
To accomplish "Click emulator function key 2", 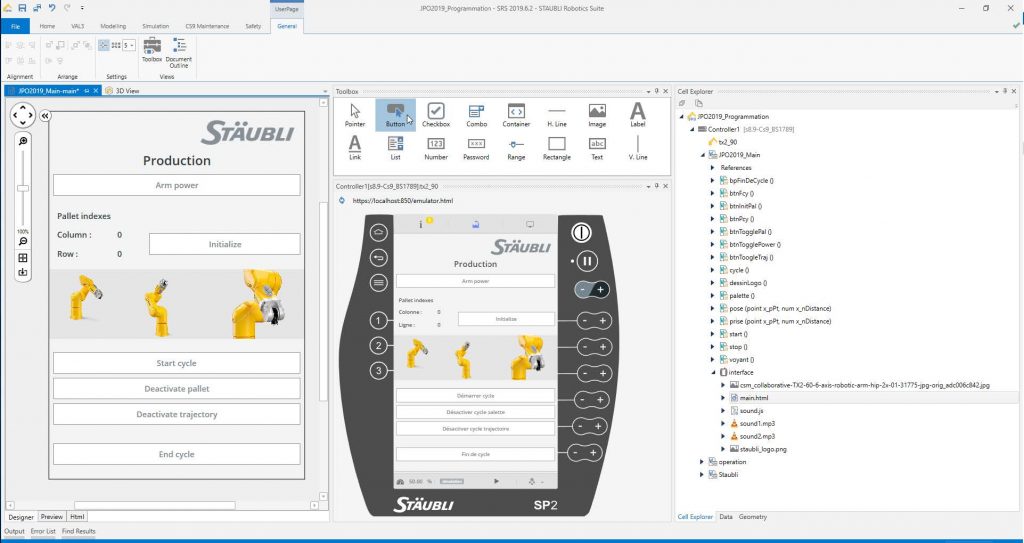I will pyautogui.click(x=378, y=346).
